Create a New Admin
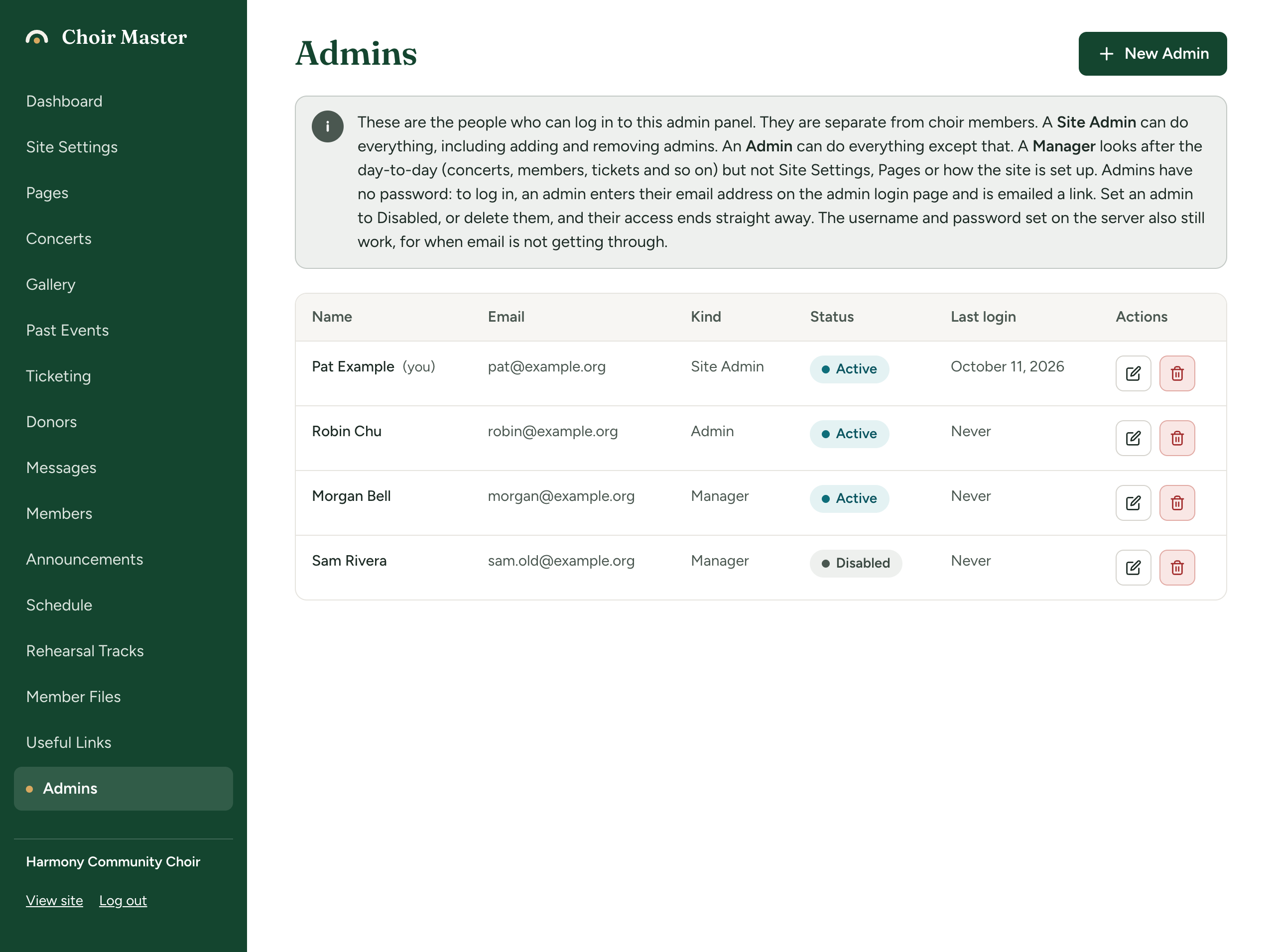The height and width of the screenshot is (952, 1275). point(1152,54)
